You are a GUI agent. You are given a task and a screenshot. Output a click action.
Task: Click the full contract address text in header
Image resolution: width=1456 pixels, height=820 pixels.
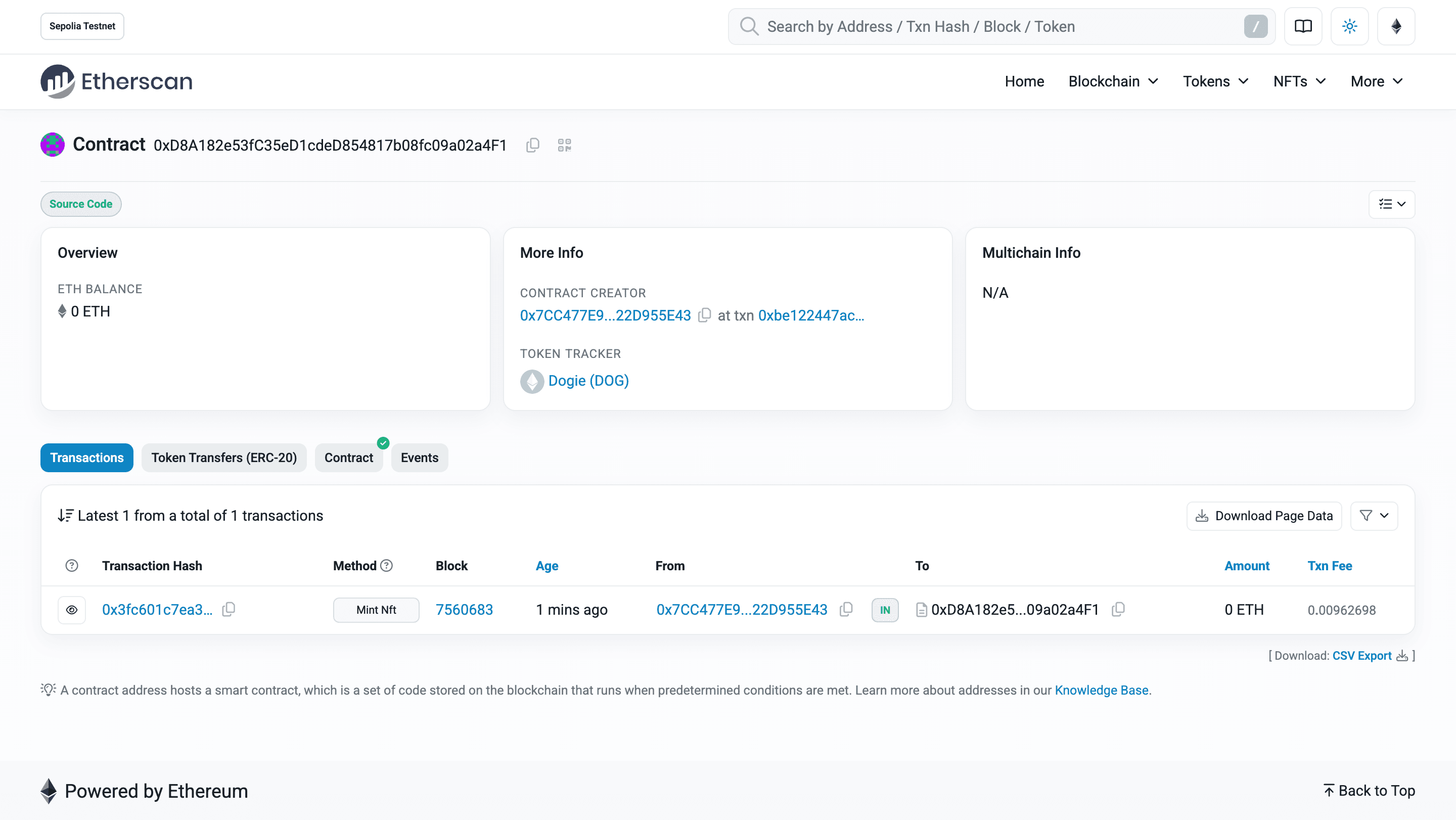tap(330, 145)
